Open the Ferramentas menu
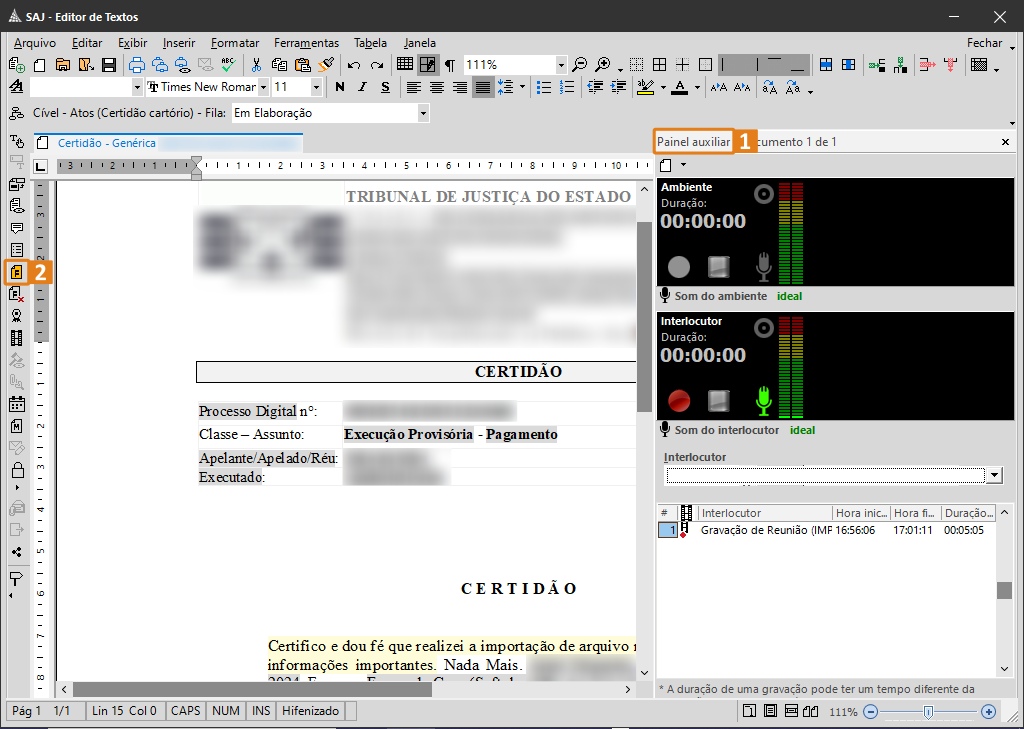Viewport: 1024px width, 729px height. [x=306, y=43]
